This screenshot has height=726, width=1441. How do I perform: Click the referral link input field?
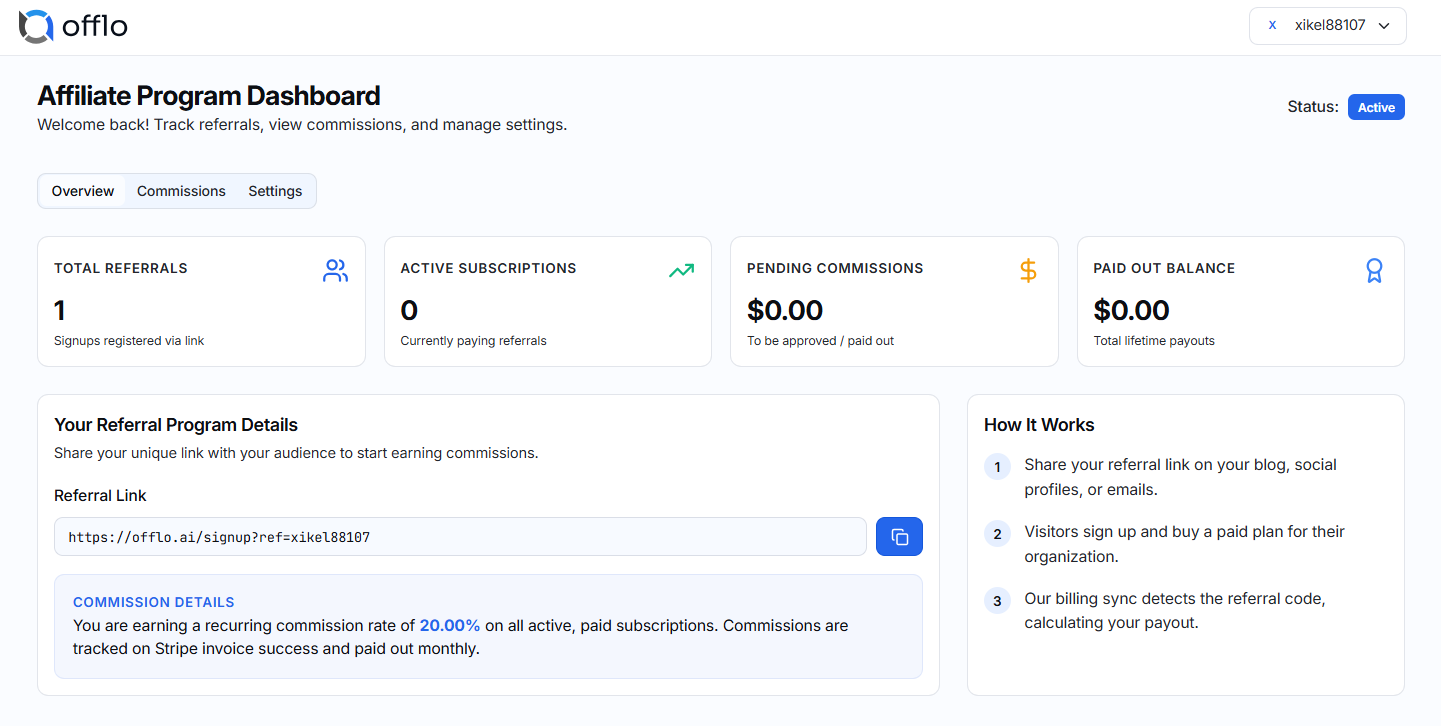(x=460, y=537)
